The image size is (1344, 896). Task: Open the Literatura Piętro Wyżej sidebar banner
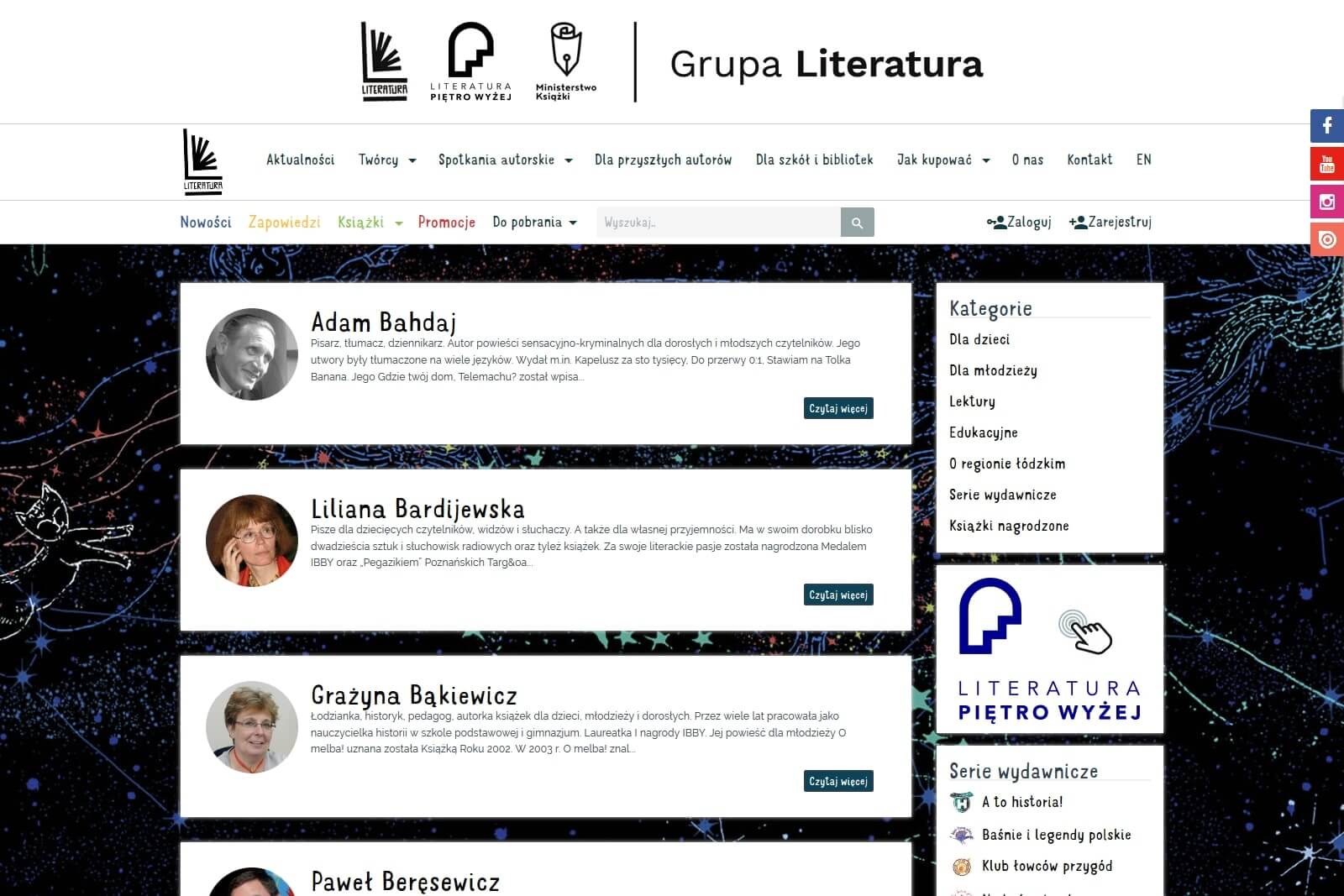coord(1050,649)
